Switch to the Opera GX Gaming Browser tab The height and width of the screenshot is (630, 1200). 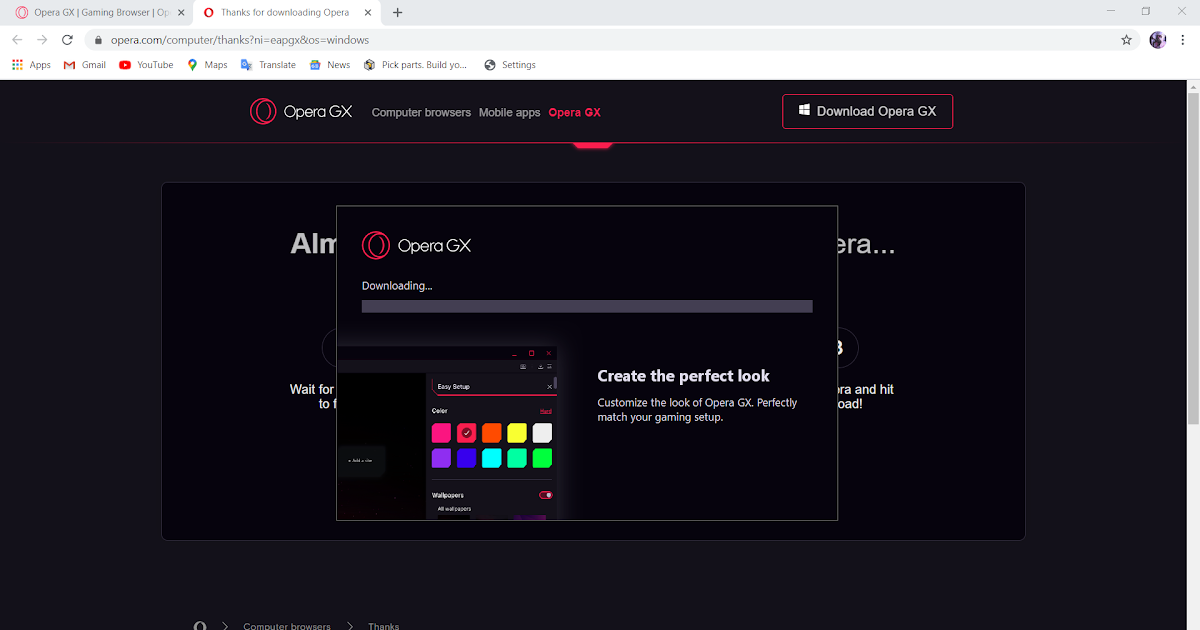pyautogui.click(x=98, y=13)
